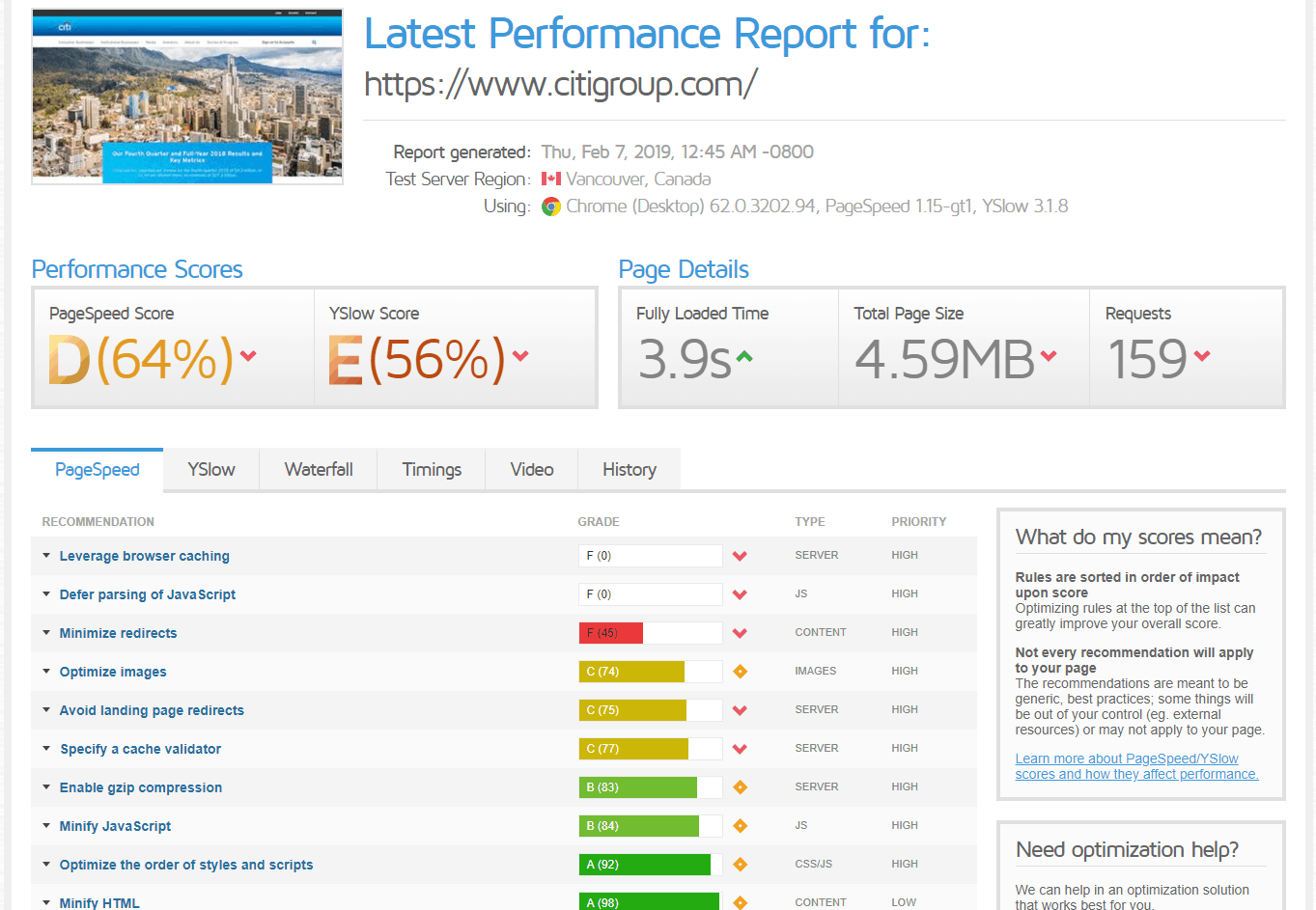The width and height of the screenshot is (1316, 910).
Task: Follow Learn more about PageSpeed/YSlow scores link
Action: 1136,766
